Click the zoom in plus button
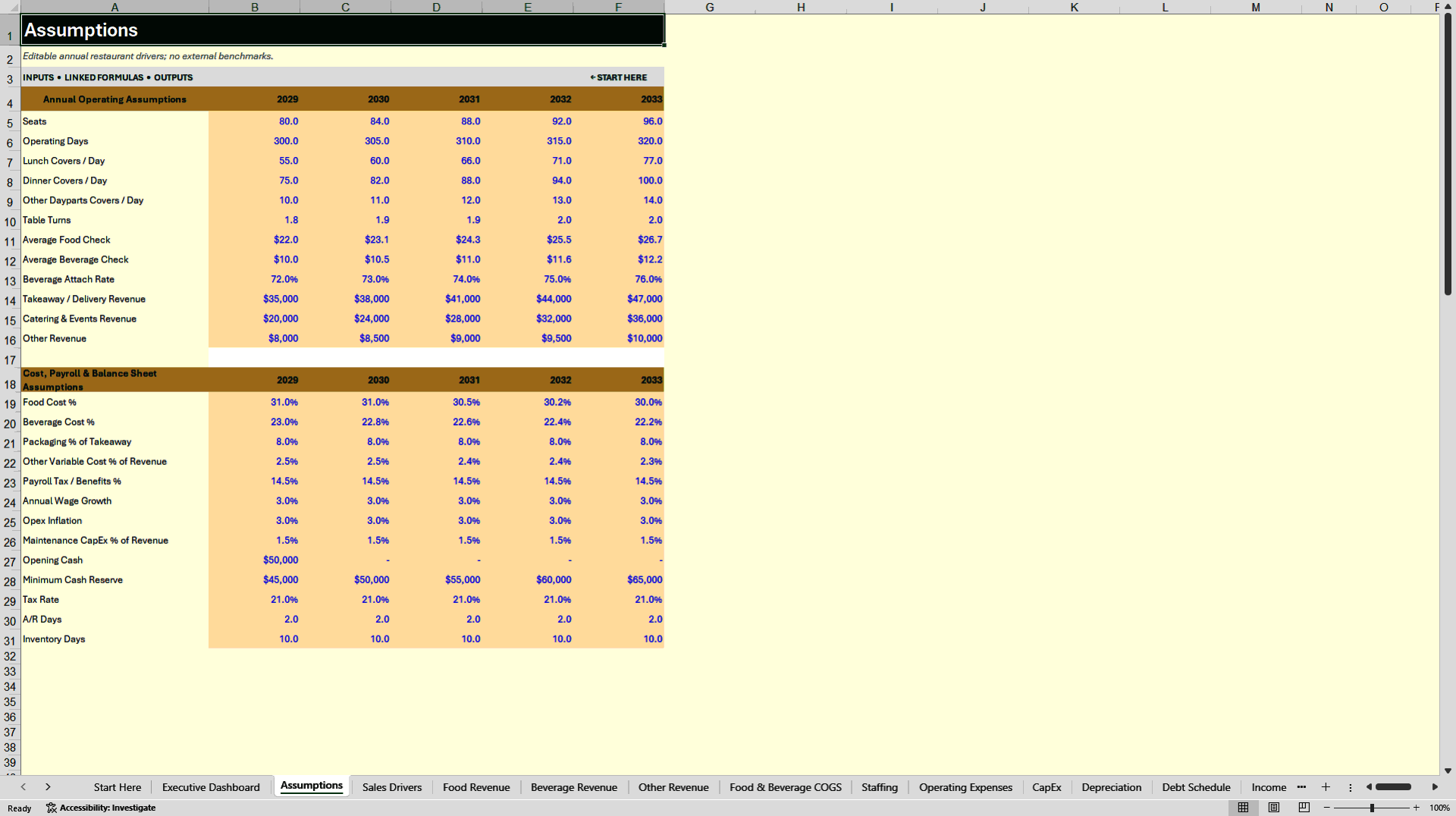 [1416, 808]
